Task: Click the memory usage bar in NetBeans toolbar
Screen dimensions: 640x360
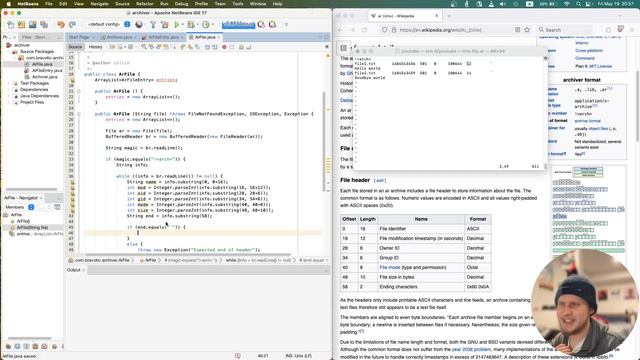Action: point(238,24)
